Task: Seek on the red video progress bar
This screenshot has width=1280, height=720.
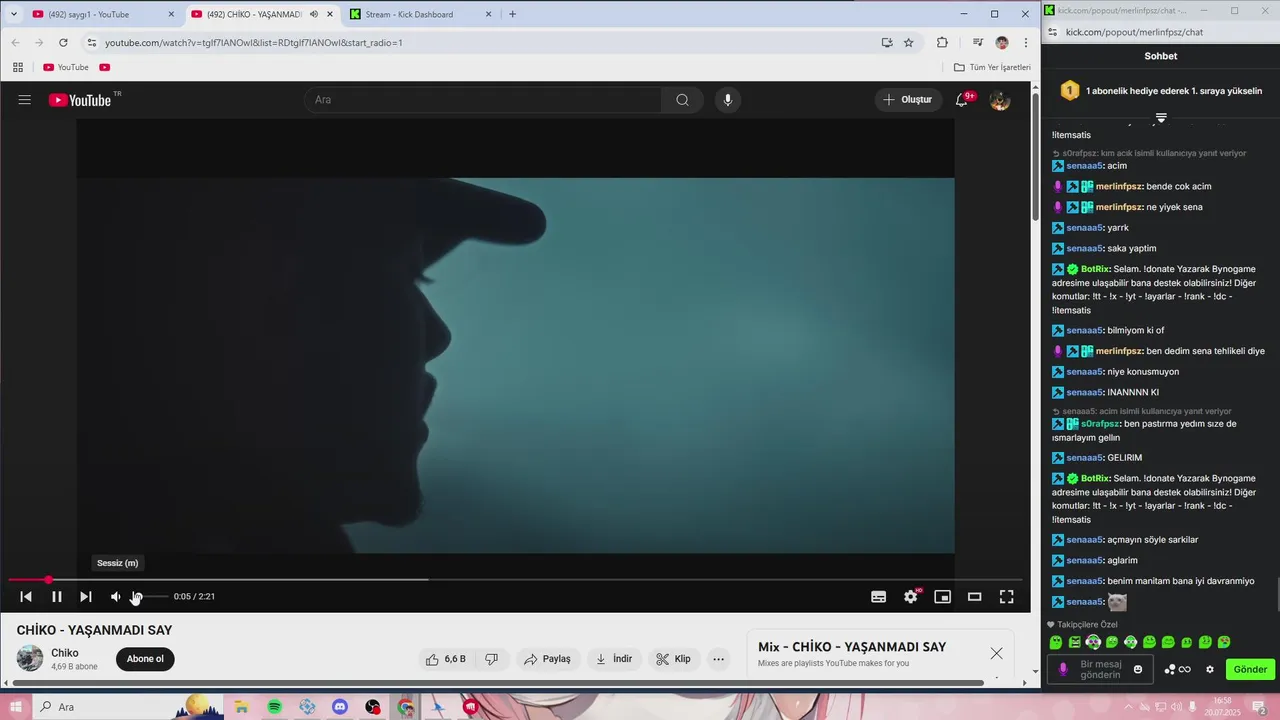Action: point(515,580)
